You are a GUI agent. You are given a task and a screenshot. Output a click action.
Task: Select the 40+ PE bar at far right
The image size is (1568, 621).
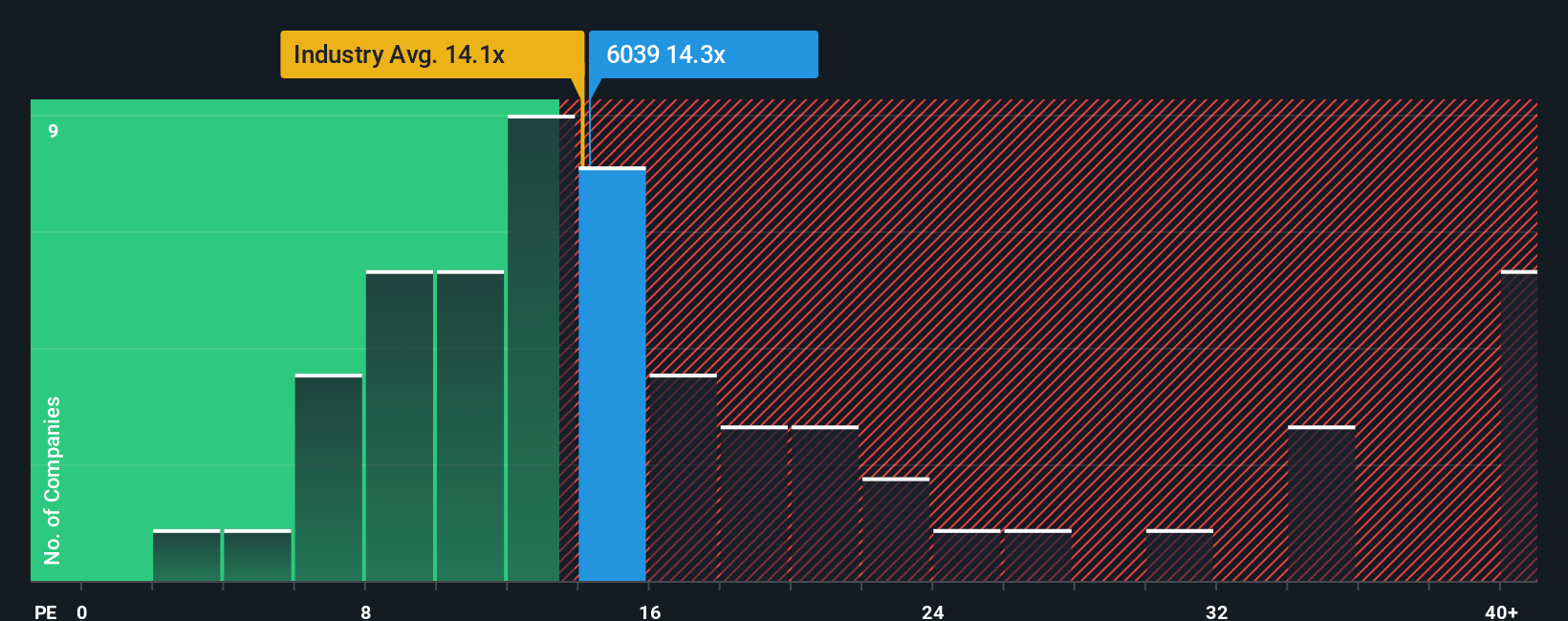[x=1519, y=426]
